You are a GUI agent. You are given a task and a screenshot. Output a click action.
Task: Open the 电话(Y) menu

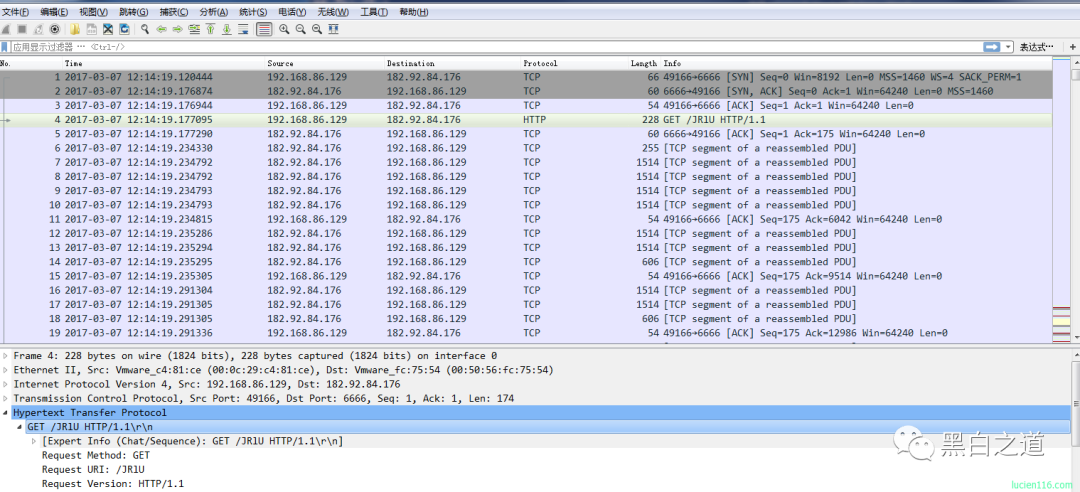click(x=292, y=12)
